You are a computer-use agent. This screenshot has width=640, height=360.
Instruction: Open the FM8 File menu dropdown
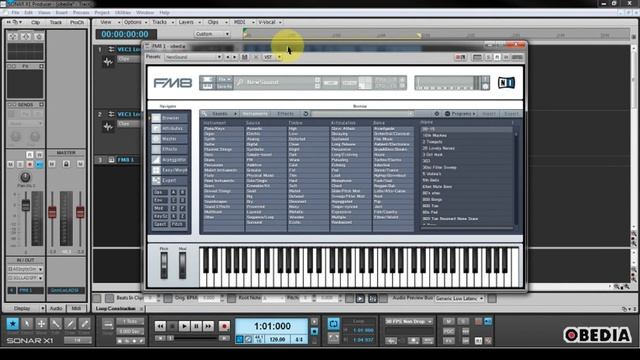point(224,79)
